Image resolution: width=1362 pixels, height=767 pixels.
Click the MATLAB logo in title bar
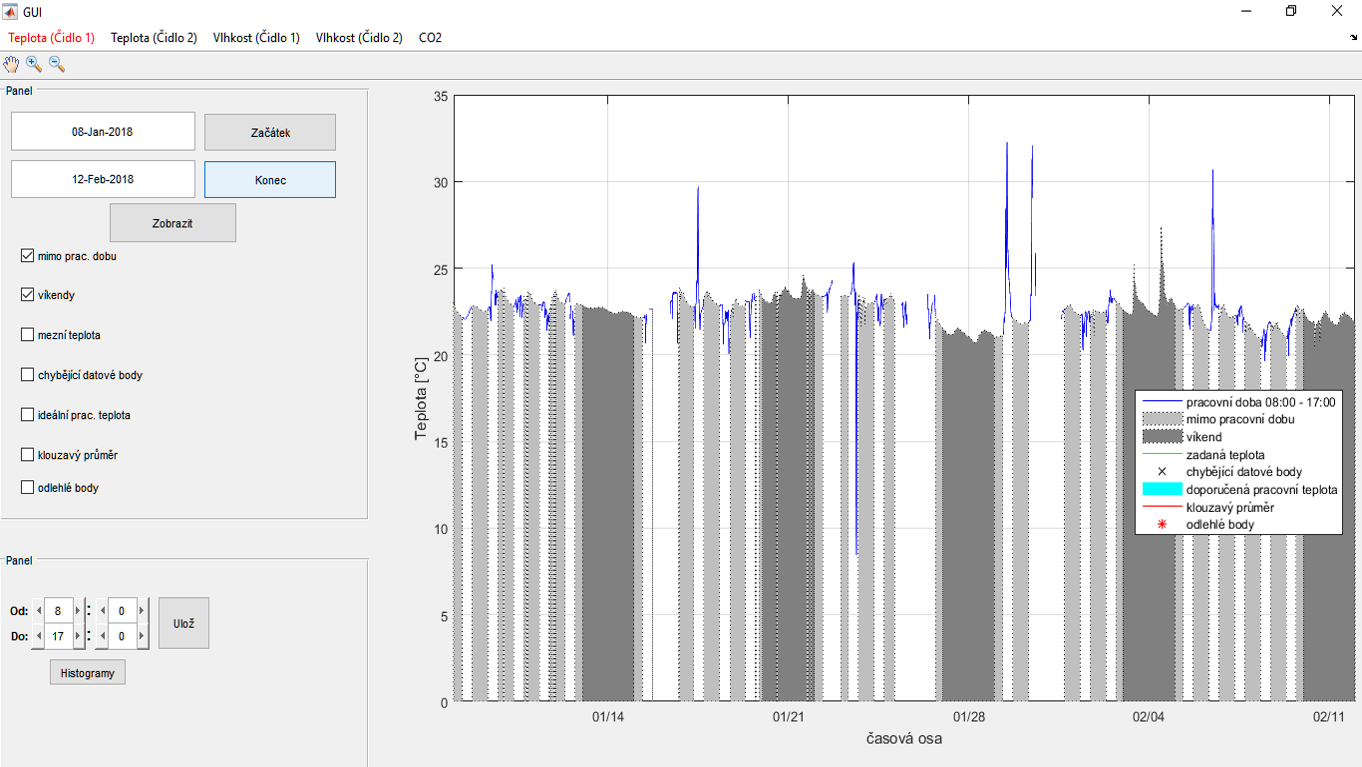pos(11,11)
